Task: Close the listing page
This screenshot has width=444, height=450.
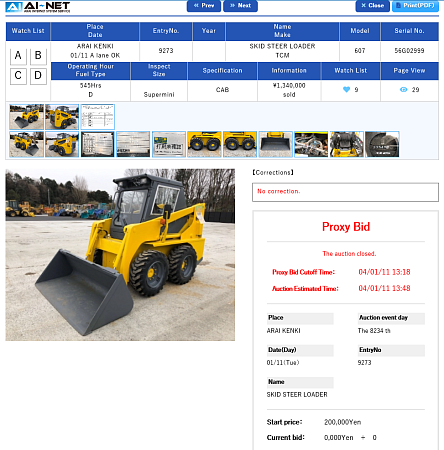Action: point(373,6)
